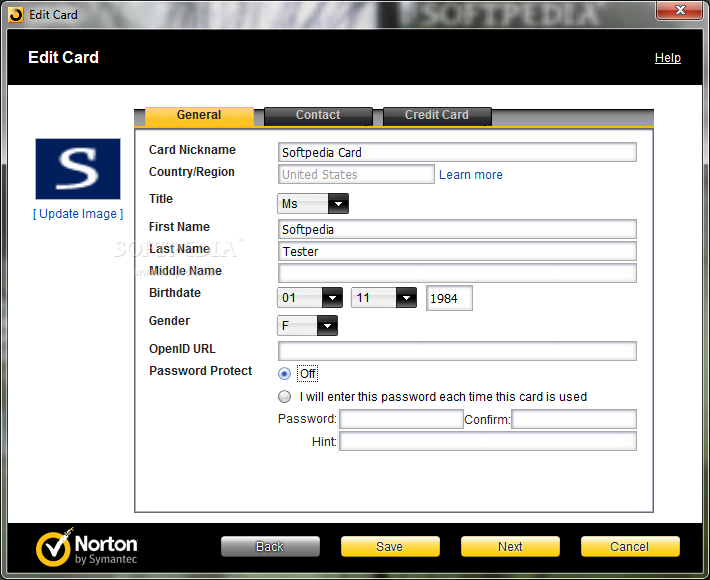Click the Middle Name field
The image size is (710, 580).
click(457, 273)
